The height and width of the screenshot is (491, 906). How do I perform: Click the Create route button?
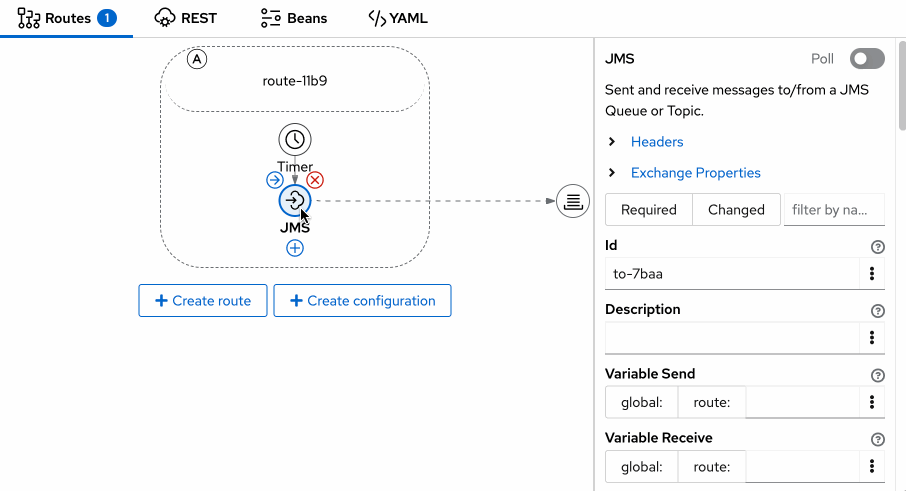(x=202, y=301)
